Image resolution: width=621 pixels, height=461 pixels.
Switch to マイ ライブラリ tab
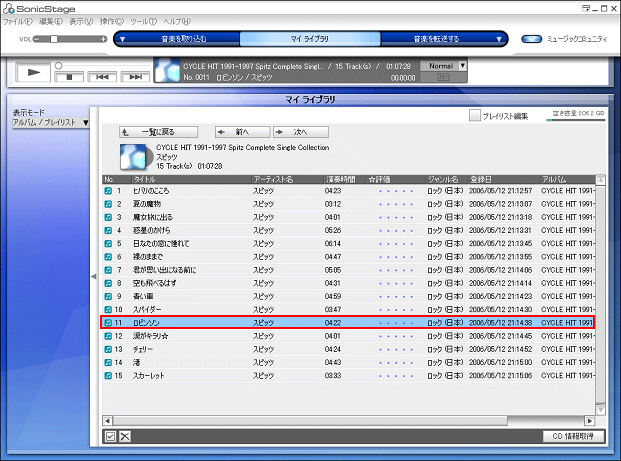point(310,39)
